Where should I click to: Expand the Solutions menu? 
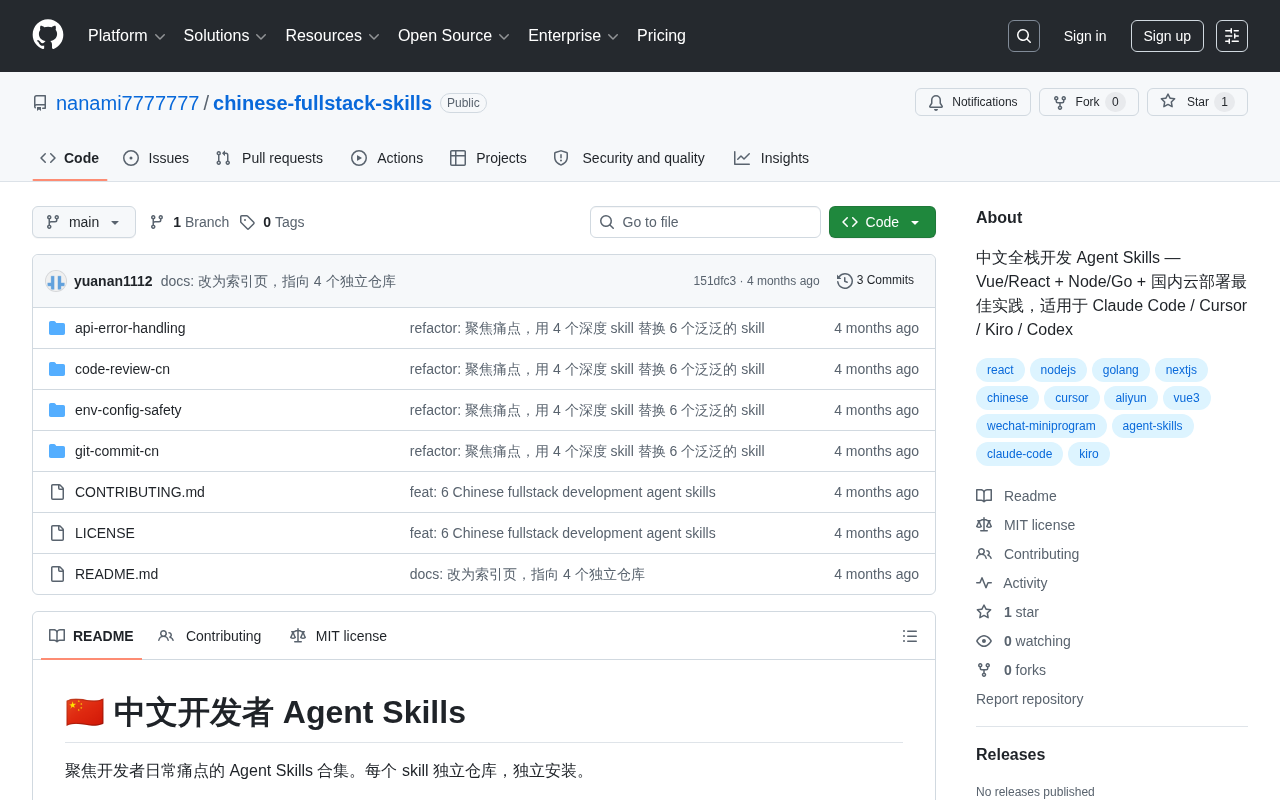pos(225,36)
